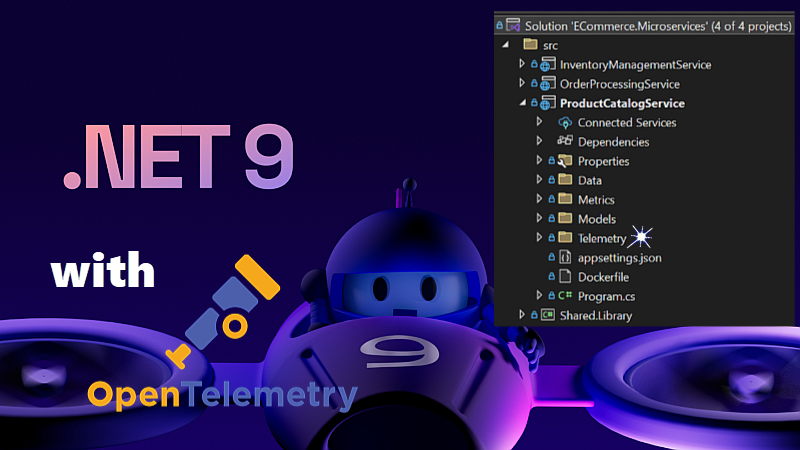Click the Dependencies node icon

[564, 141]
